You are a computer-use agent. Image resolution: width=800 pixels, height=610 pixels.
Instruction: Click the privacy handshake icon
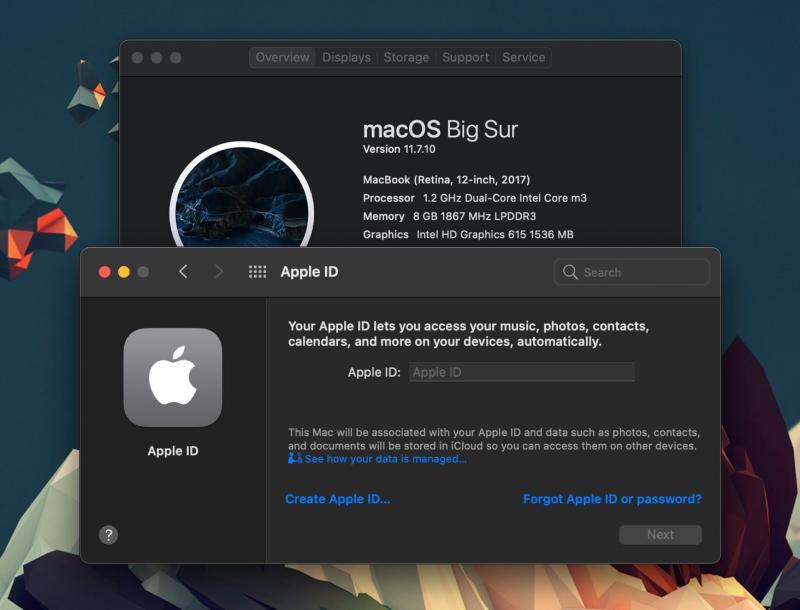295,459
